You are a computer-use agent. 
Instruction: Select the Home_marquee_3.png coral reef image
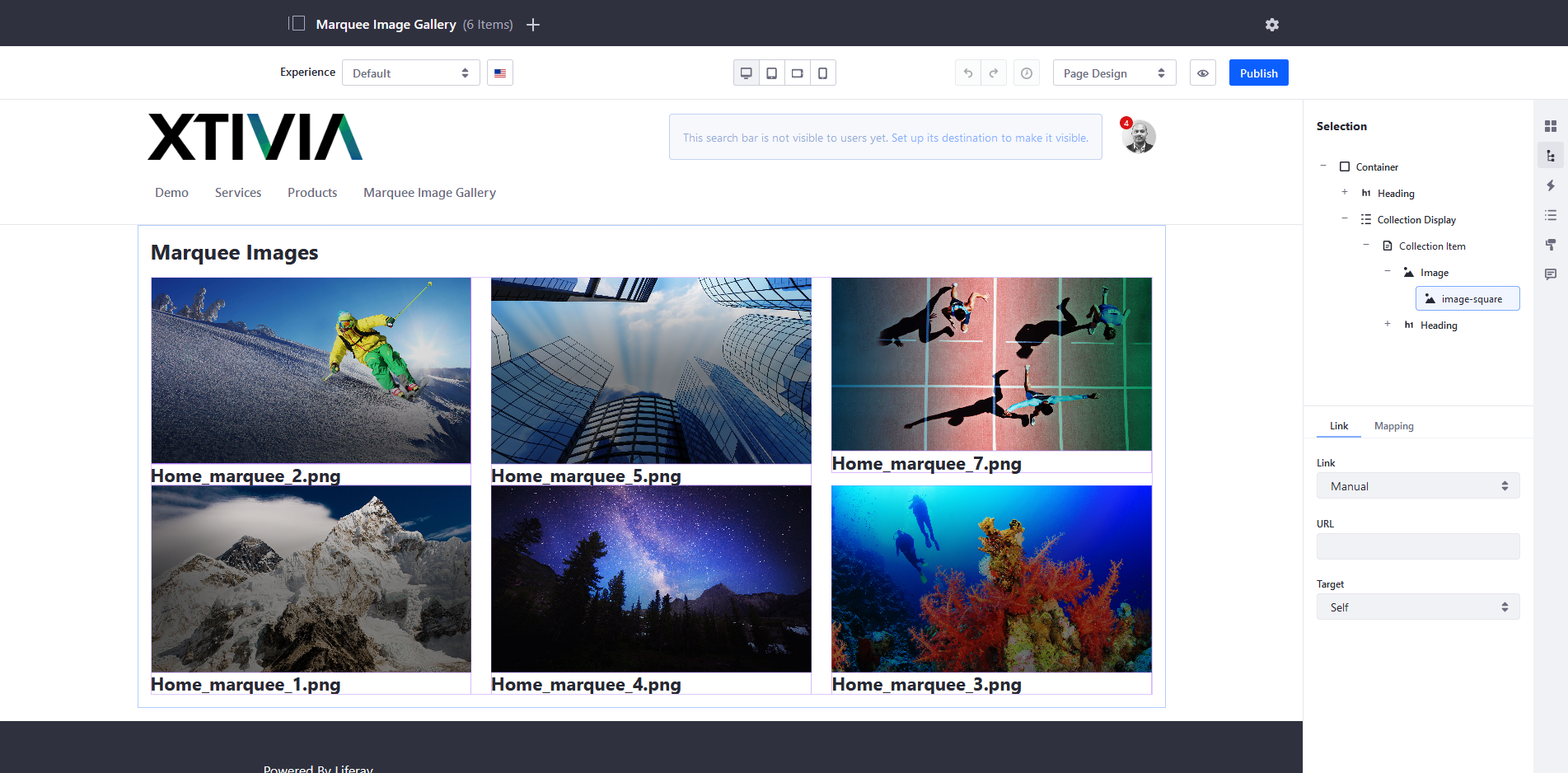[990, 579]
